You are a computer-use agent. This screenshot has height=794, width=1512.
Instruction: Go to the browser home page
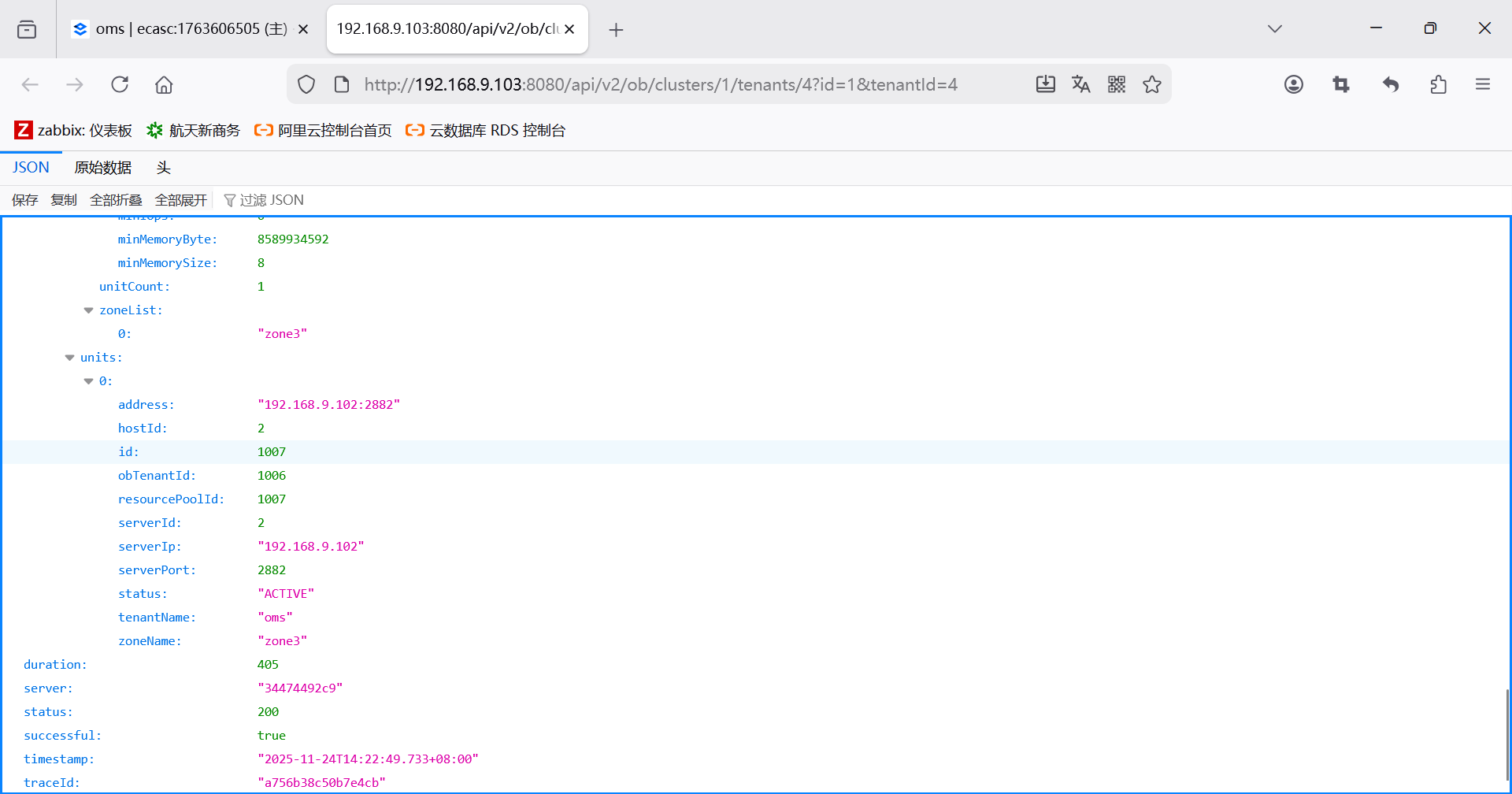click(x=164, y=84)
